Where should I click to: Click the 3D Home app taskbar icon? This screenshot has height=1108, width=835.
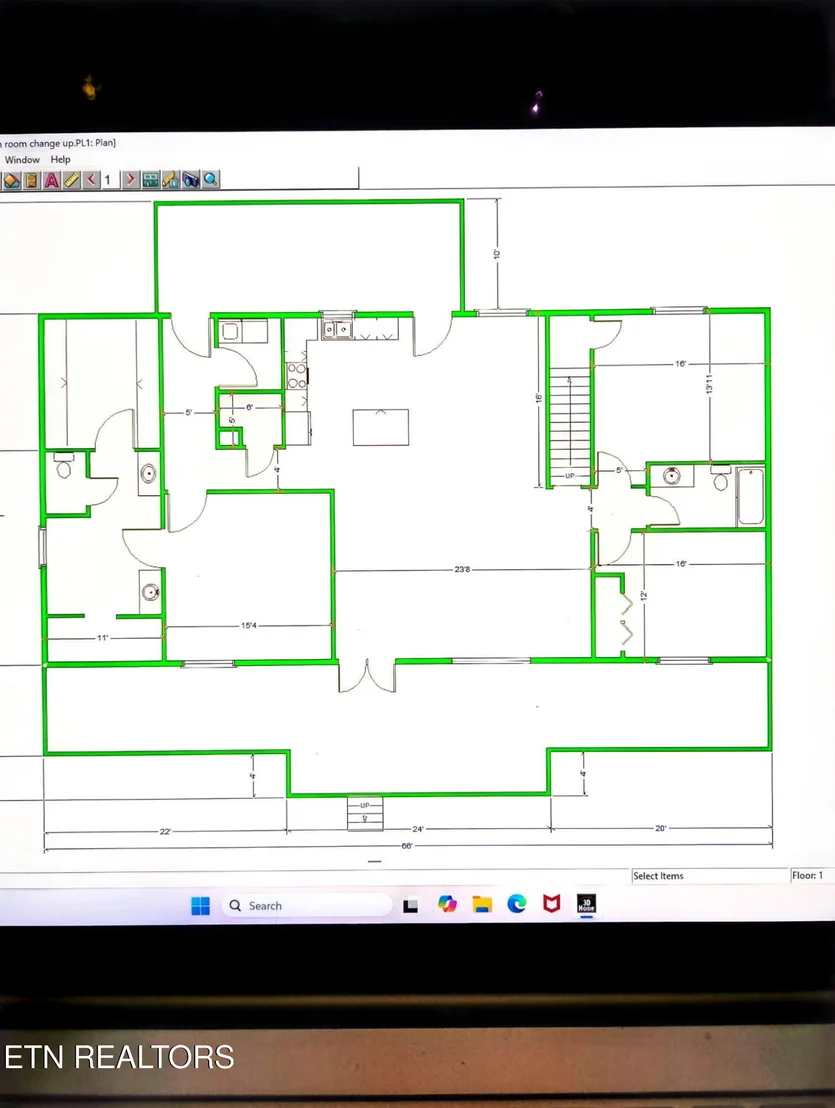pyautogui.click(x=586, y=904)
